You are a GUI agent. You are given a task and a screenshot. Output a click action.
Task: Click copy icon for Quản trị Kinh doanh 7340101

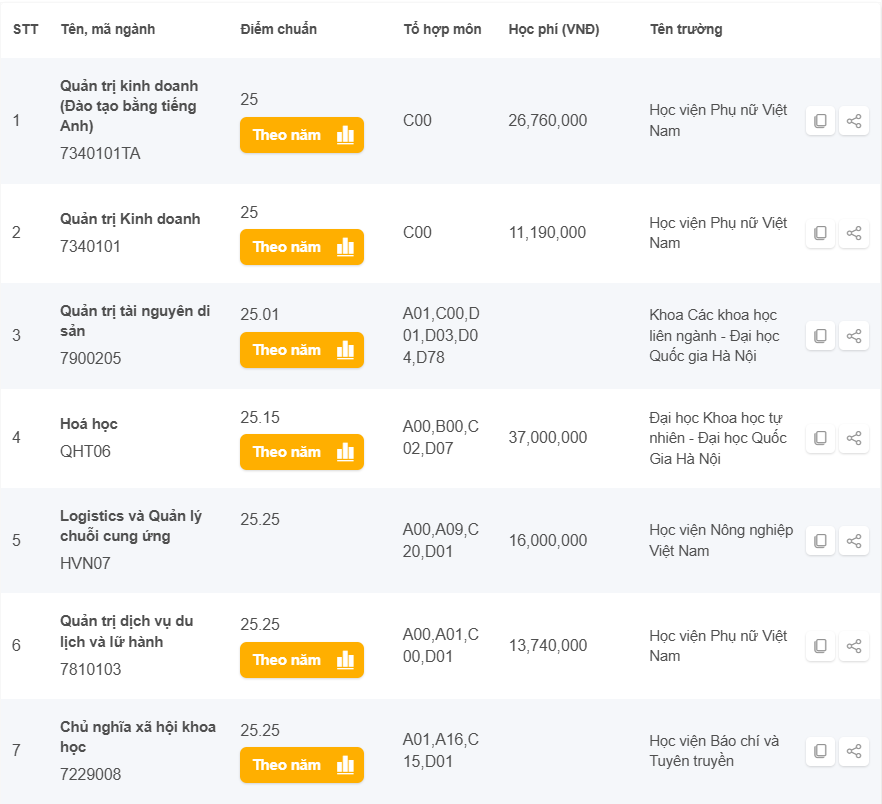pyautogui.click(x=820, y=233)
